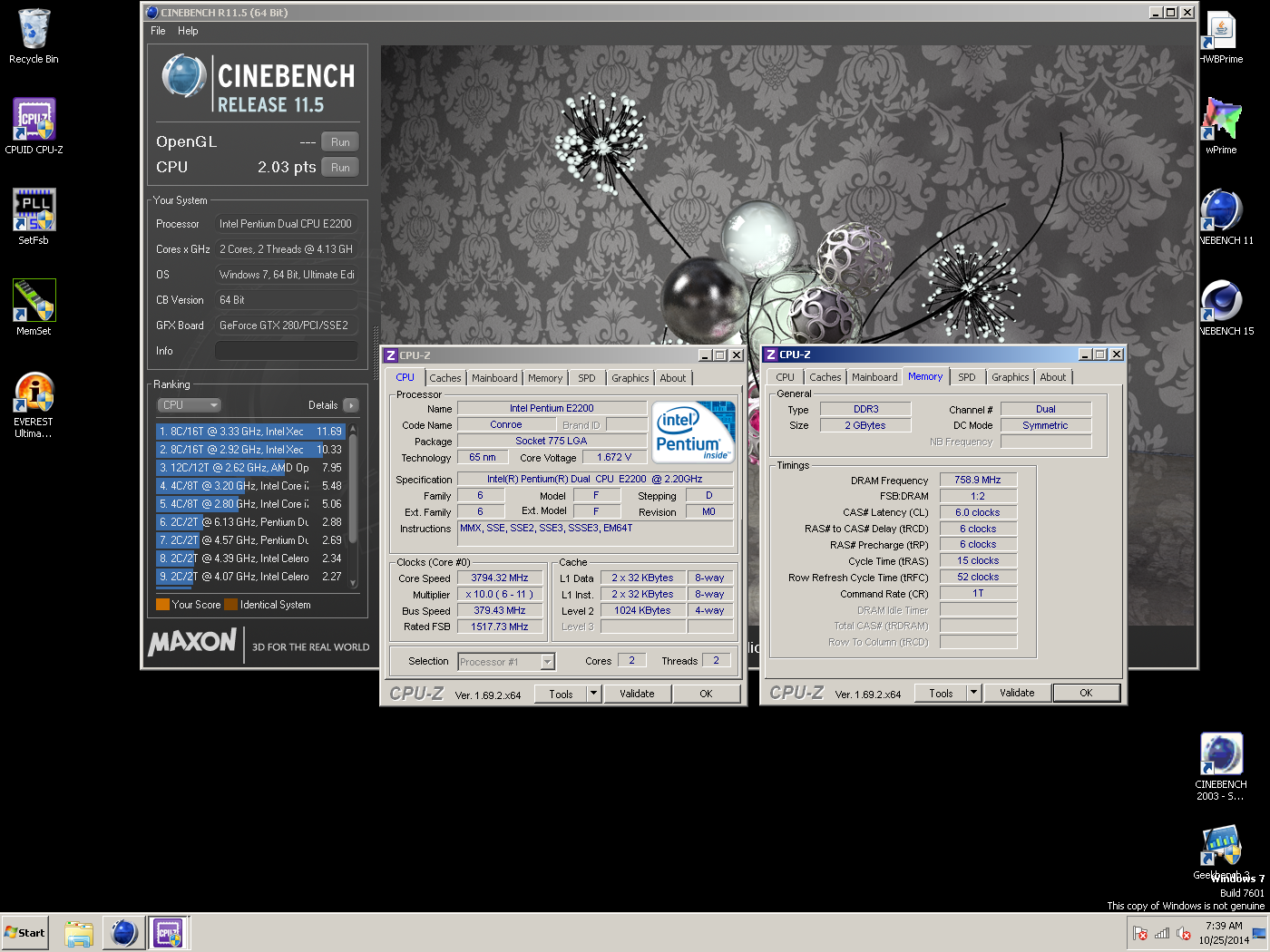This screenshot has width=1270, height=952.
Task: Switch to Caches tab in right CPU-Z
Action: pyautogui.click(x=825, y=377)
